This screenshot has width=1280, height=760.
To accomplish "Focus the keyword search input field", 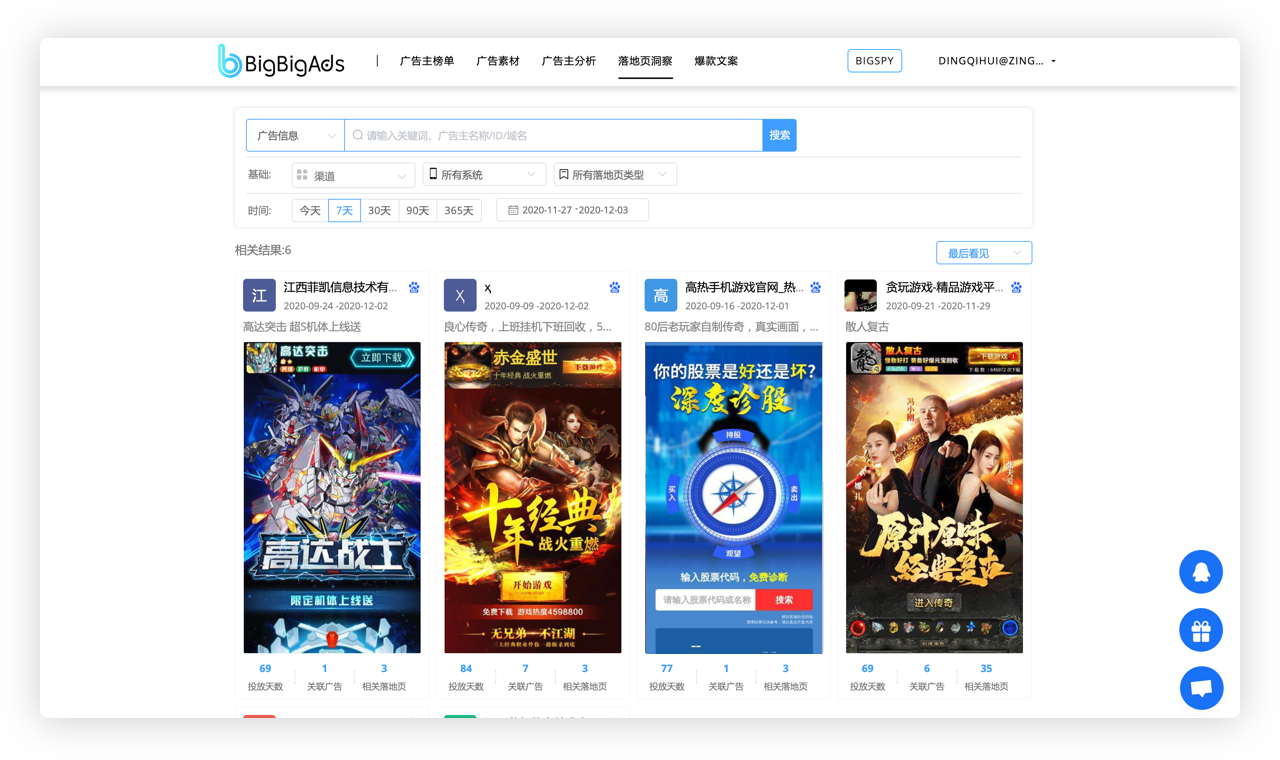I will (554, 135).
